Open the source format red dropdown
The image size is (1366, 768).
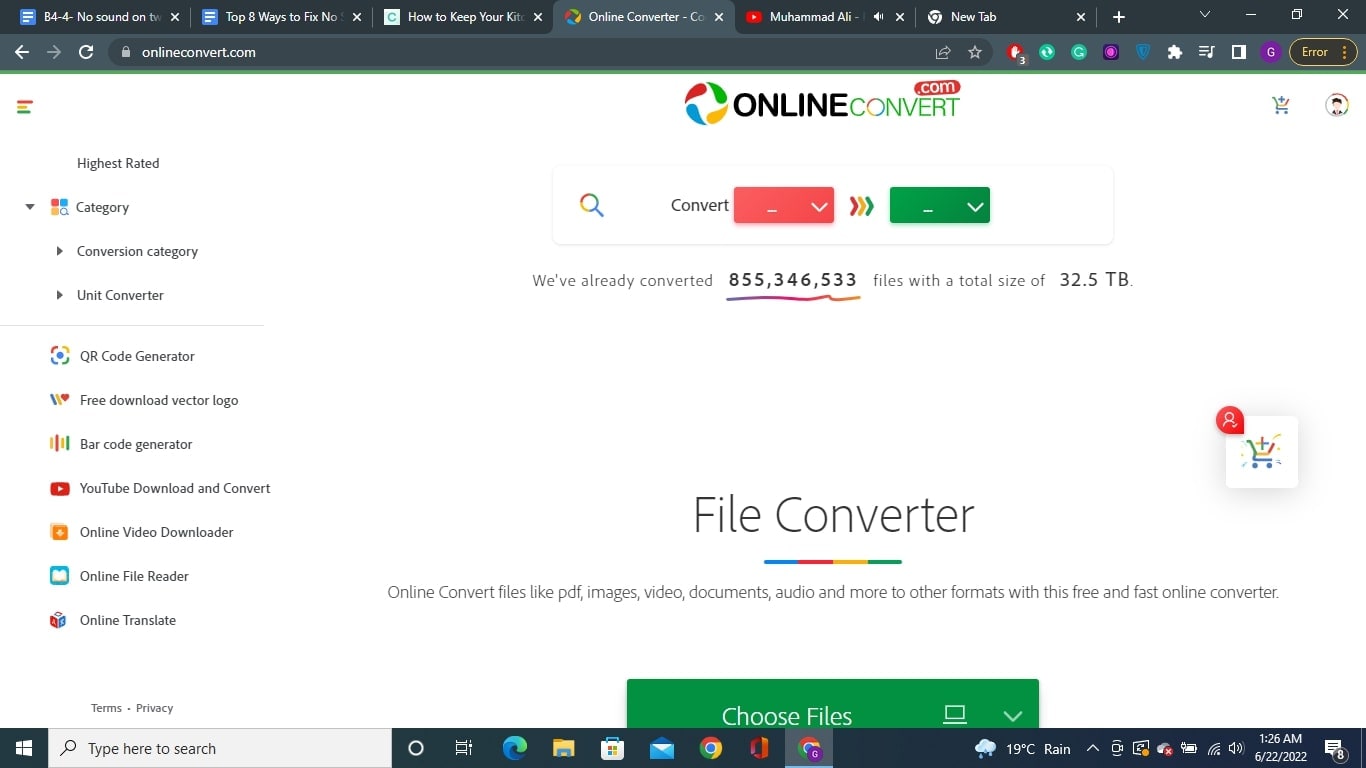pyautogui.click(x=784, y=205)
